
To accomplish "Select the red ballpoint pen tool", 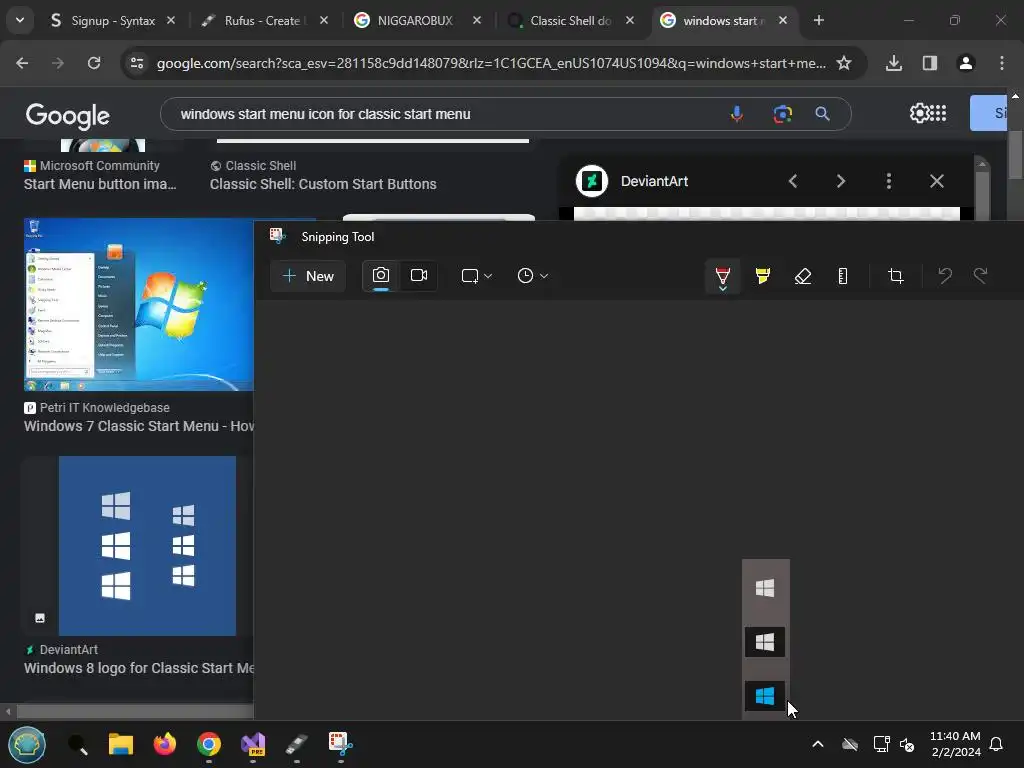I will point(722,276).
